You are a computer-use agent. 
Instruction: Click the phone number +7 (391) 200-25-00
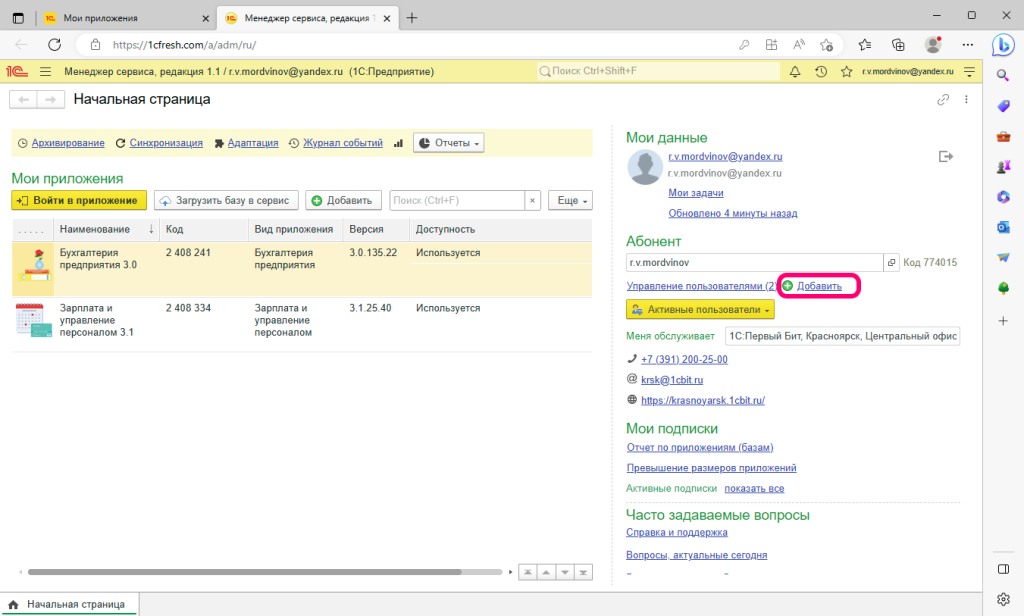click(x=684, y=359)
